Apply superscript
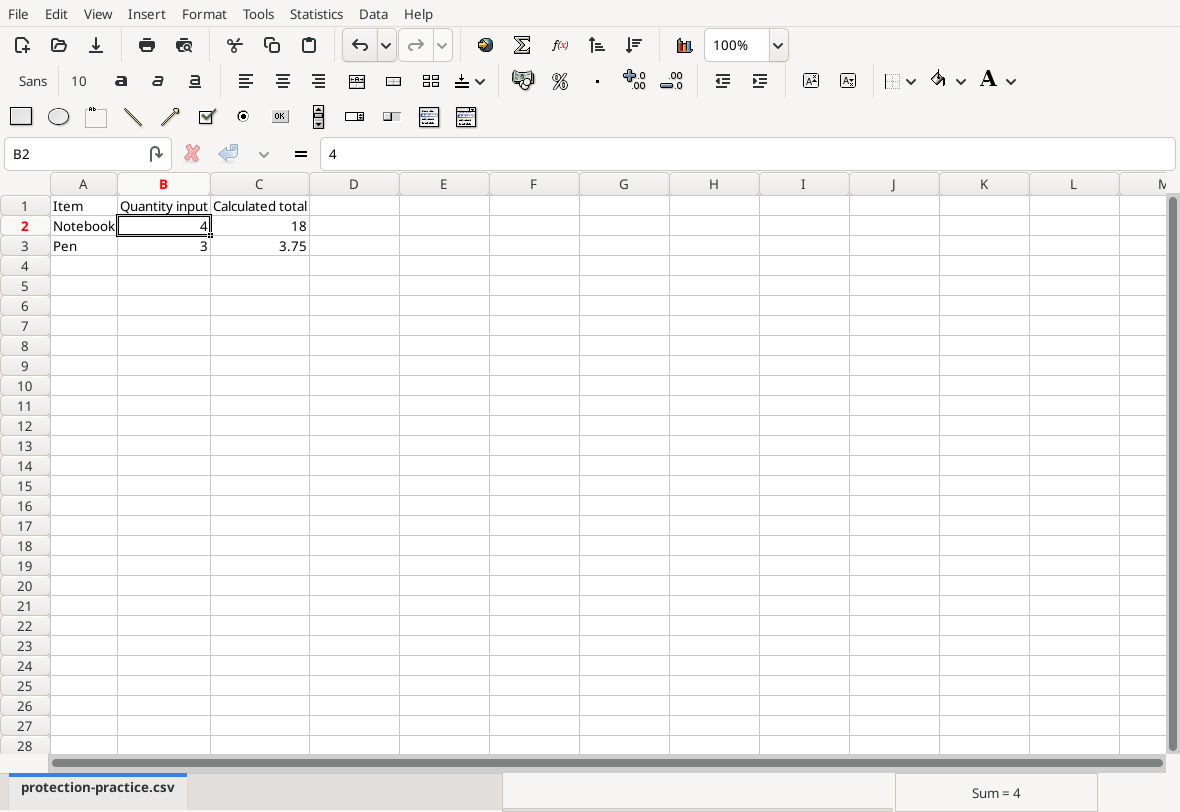The width and height of the screenshot is (1180, 812). (x=810, y=81)
